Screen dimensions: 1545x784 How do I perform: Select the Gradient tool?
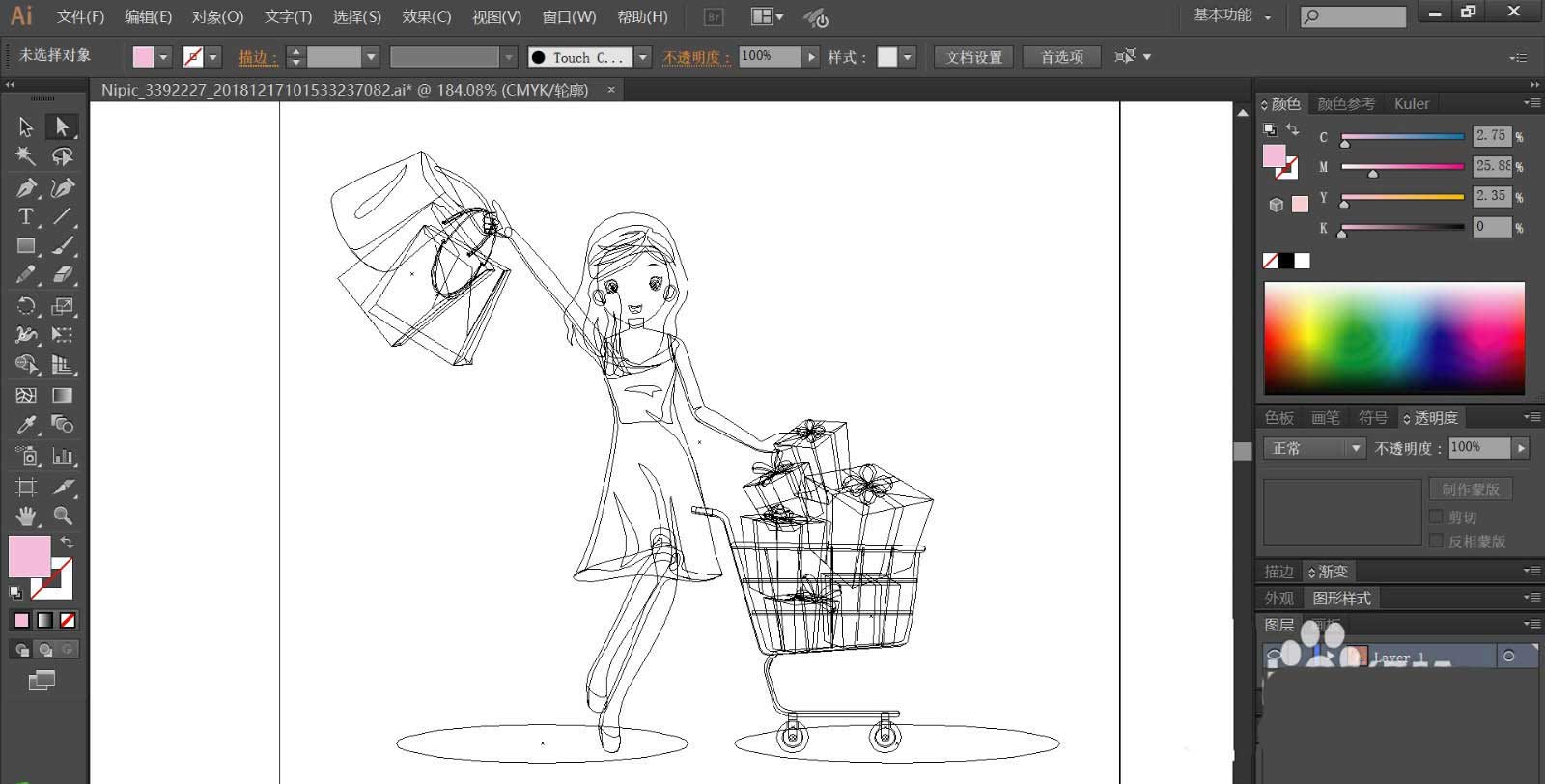pyautogui.click(x=62, y=395)
